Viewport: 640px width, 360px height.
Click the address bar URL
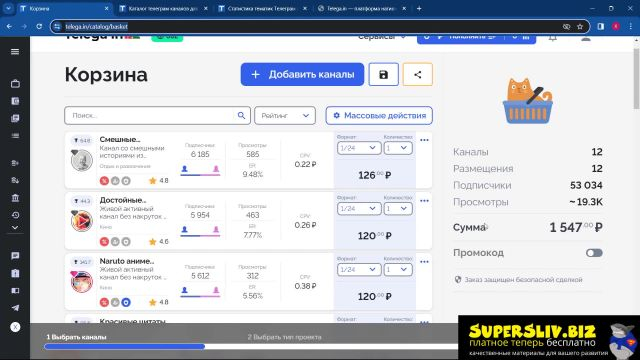pos(97,27)
